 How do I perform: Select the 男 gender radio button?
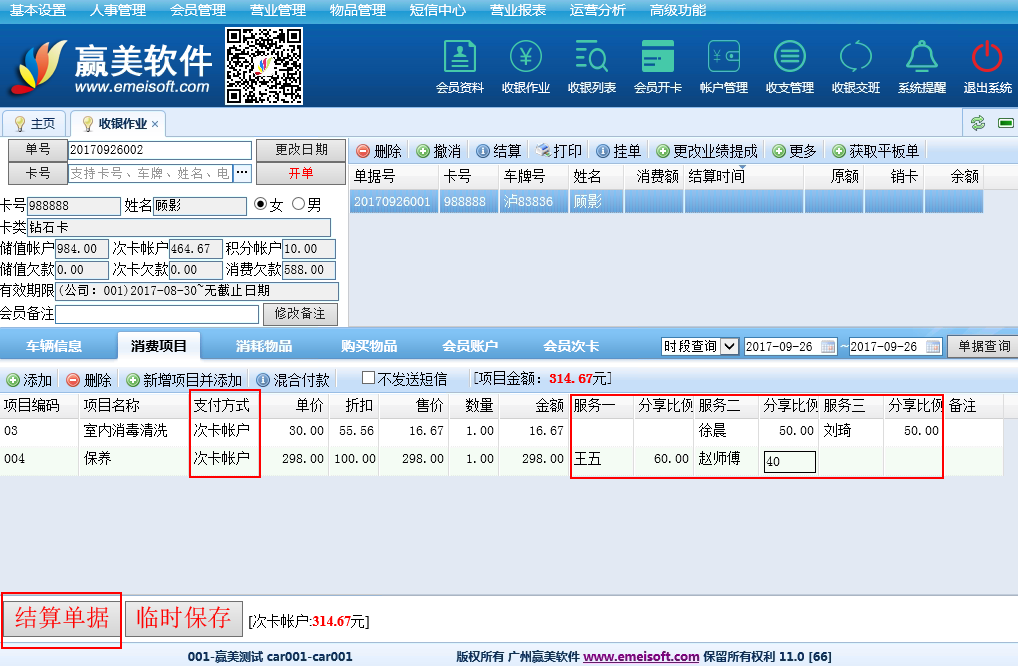pos(299,205)
